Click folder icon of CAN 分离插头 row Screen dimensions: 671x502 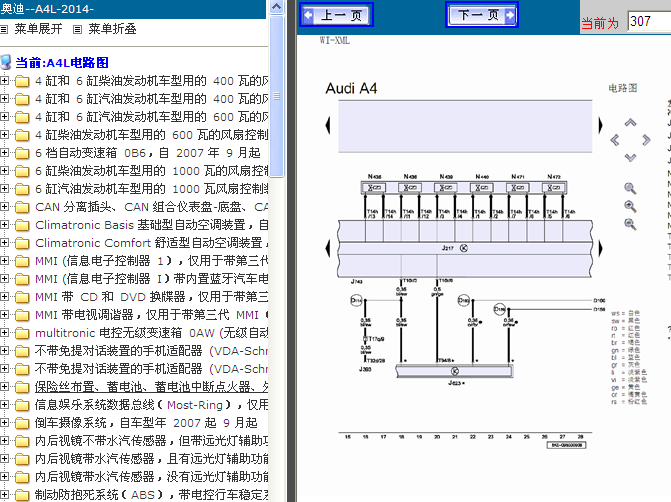(22, 207)
